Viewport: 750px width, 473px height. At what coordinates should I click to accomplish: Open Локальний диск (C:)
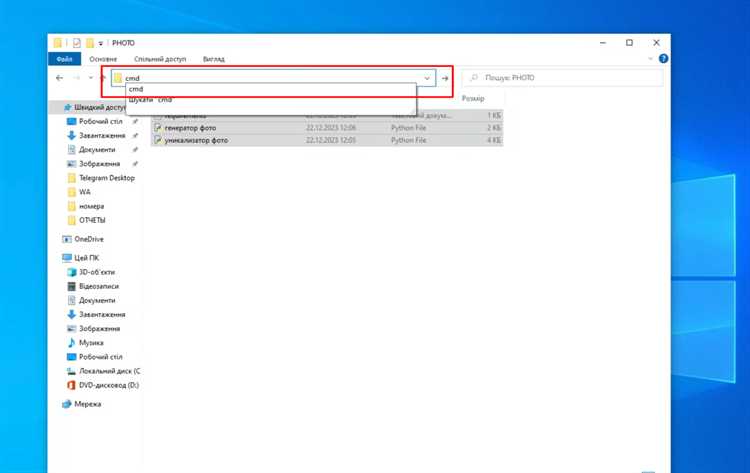pos(109,371)
